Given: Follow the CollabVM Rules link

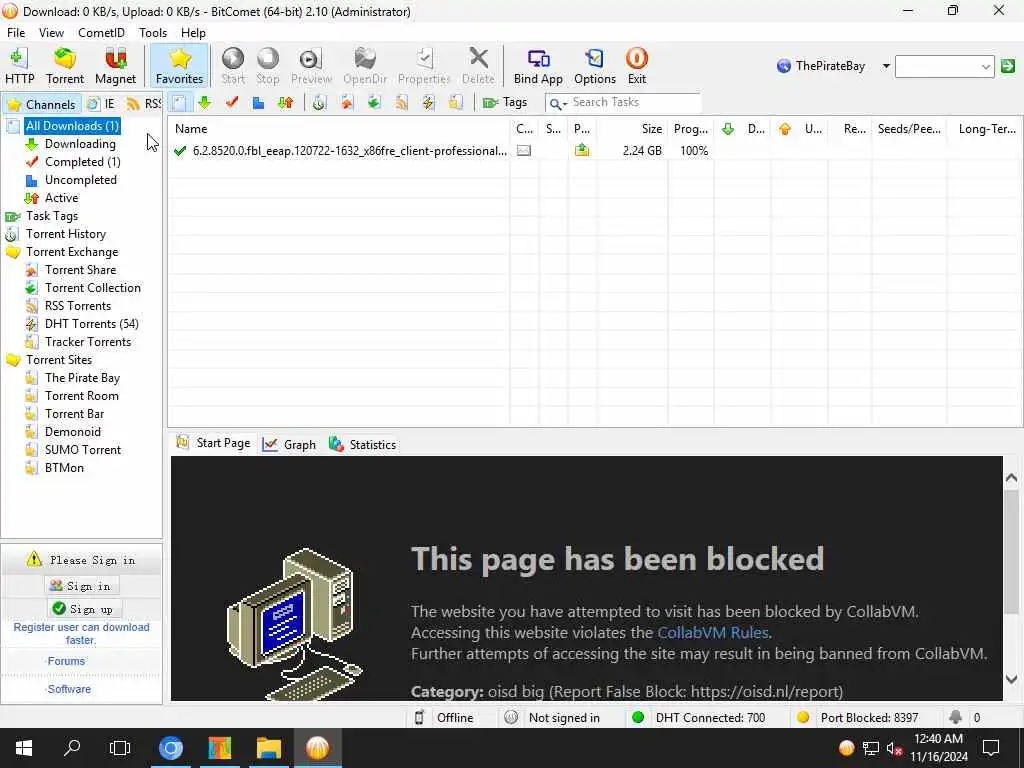Looking at the screenshot, I should click(712, 633).
